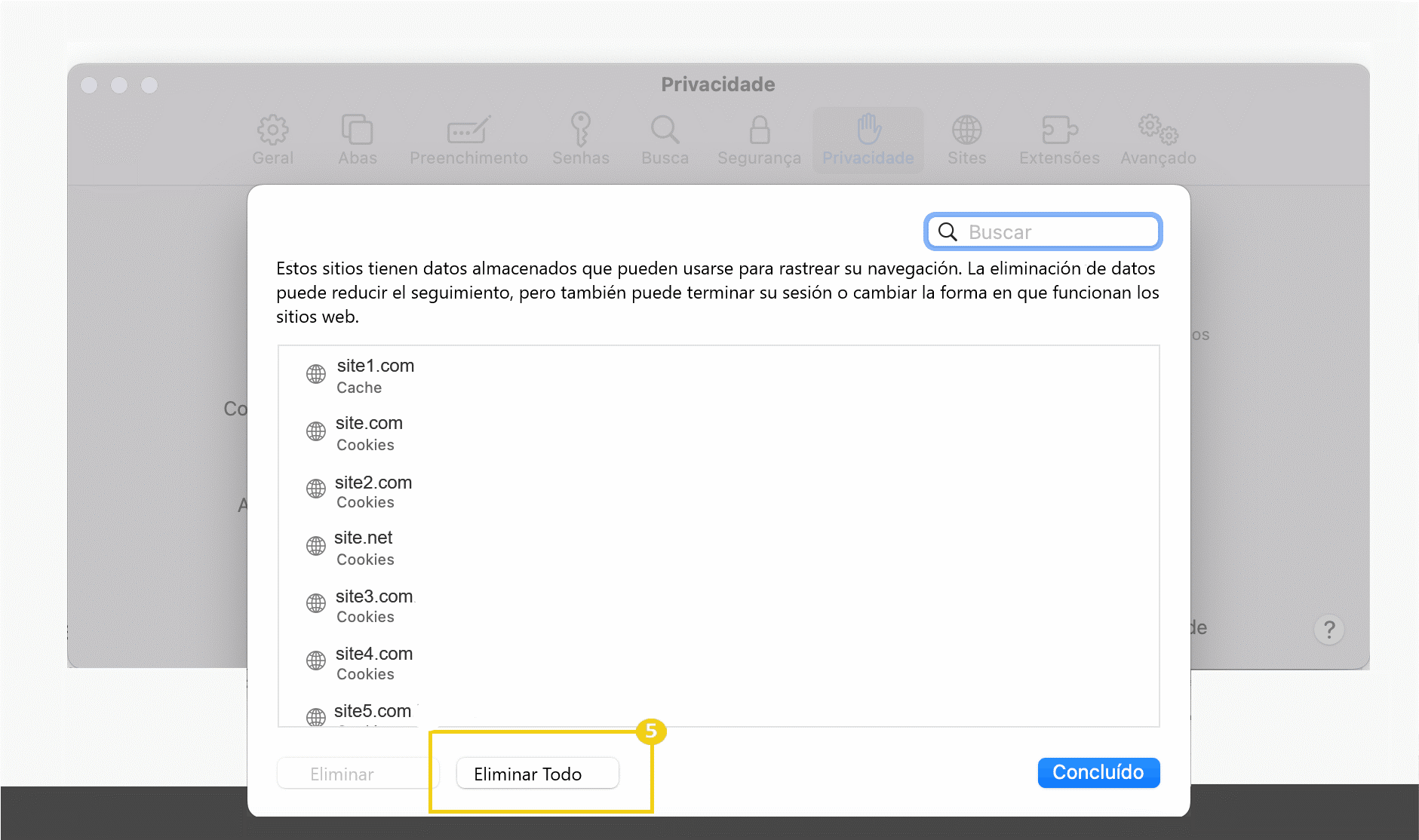
Task: Switch to the Preenchimento tab
Action: [468, 140]
